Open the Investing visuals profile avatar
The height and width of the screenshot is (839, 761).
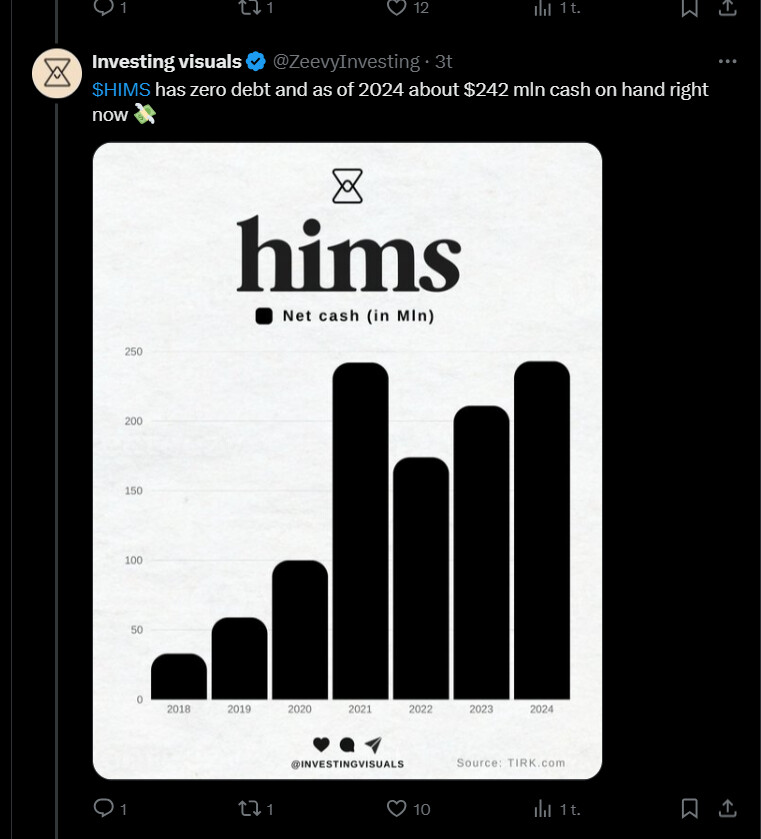[x=57, y=73]
